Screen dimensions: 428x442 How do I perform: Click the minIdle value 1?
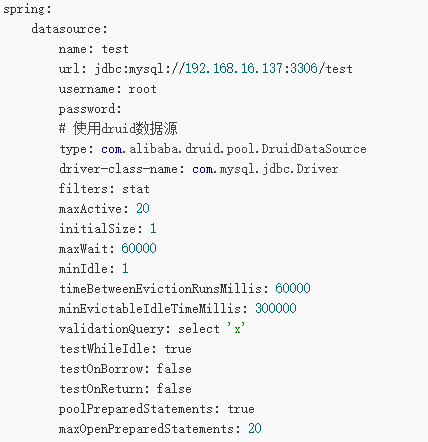[x=125, y=269]
